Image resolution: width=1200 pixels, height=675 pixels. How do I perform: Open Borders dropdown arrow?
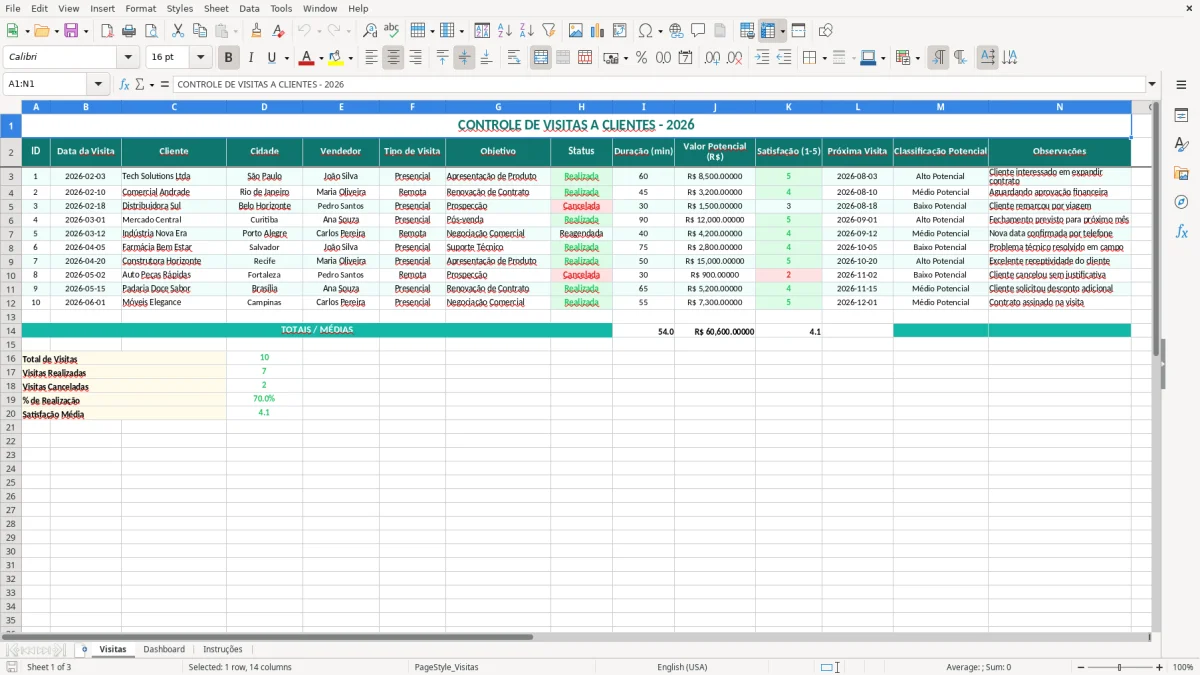point(826,58)
